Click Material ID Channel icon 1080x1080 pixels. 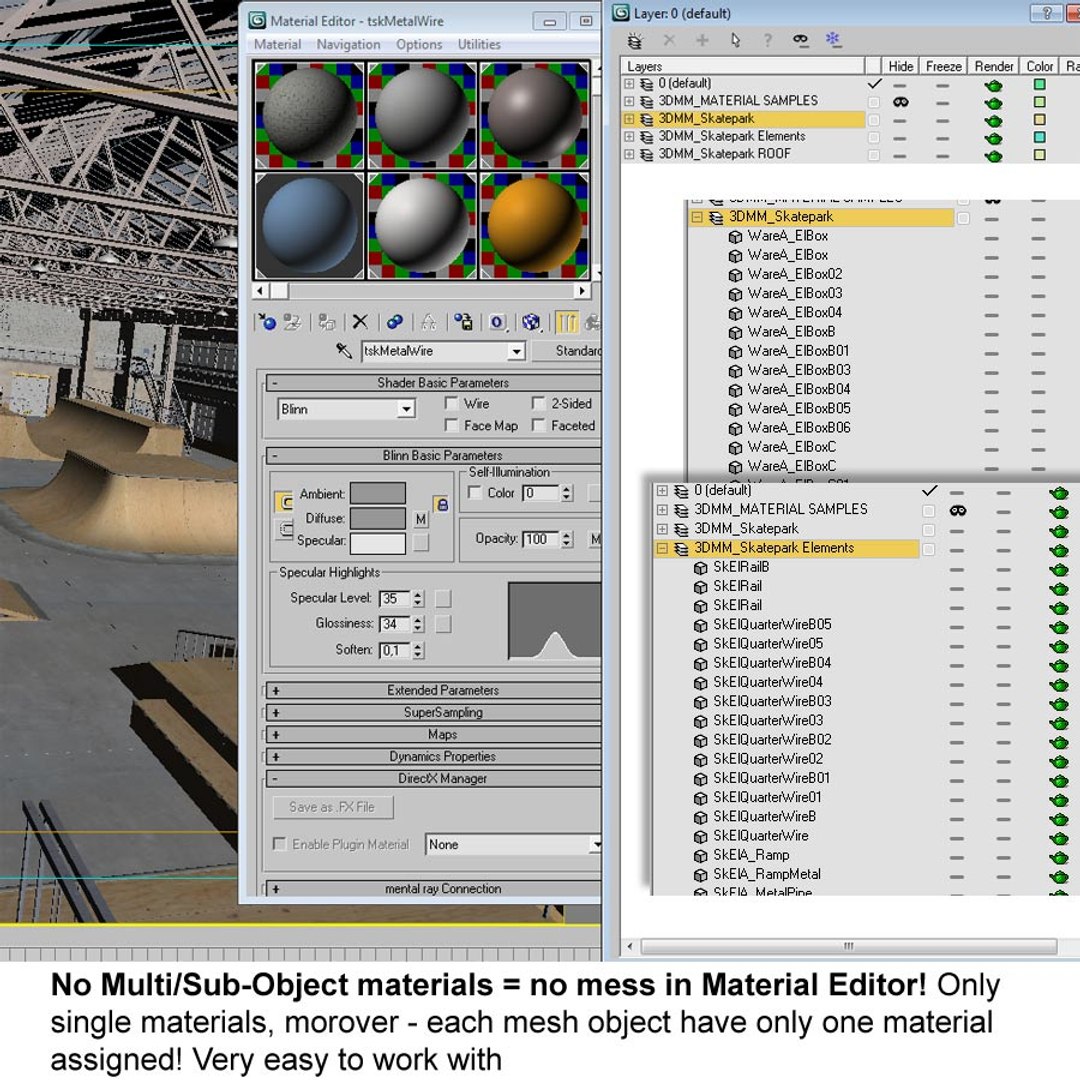point(497,322)
